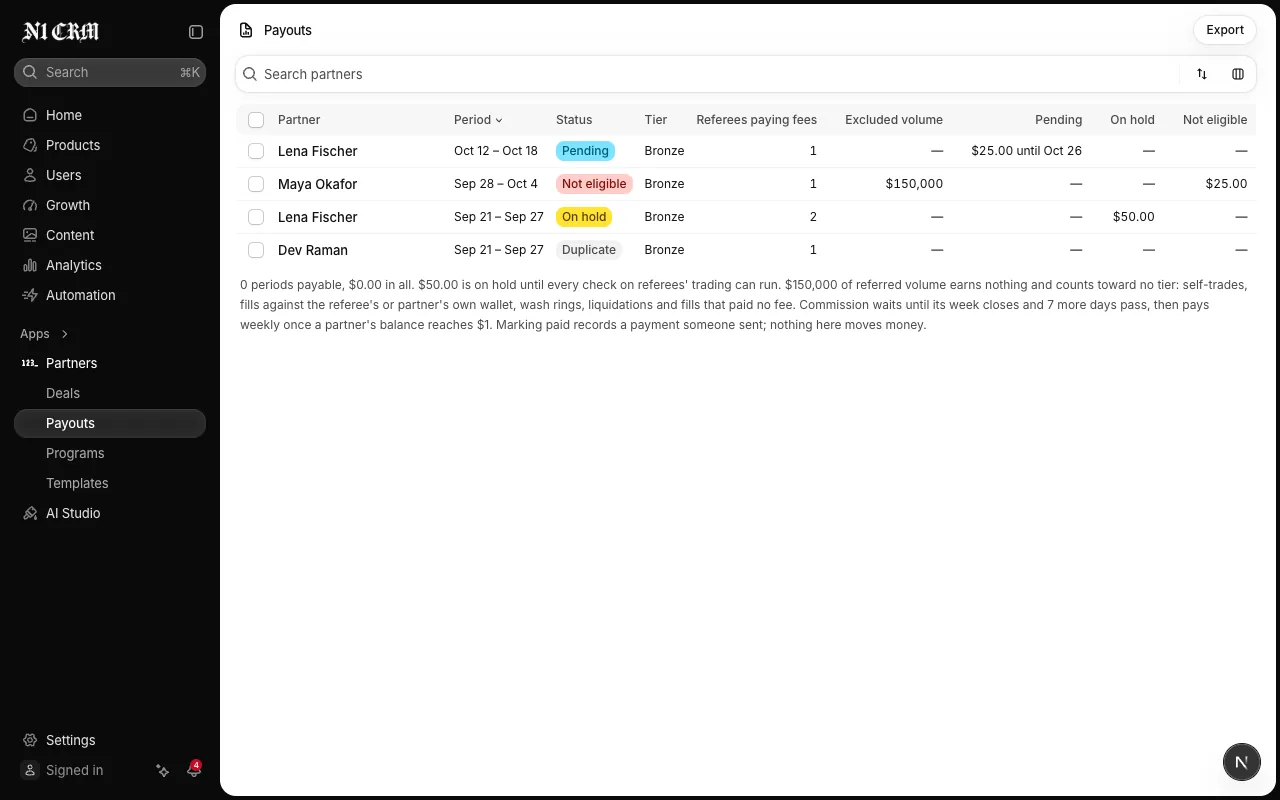
Task: Tick checkbox for Dev Raman row
Action: 256,250
